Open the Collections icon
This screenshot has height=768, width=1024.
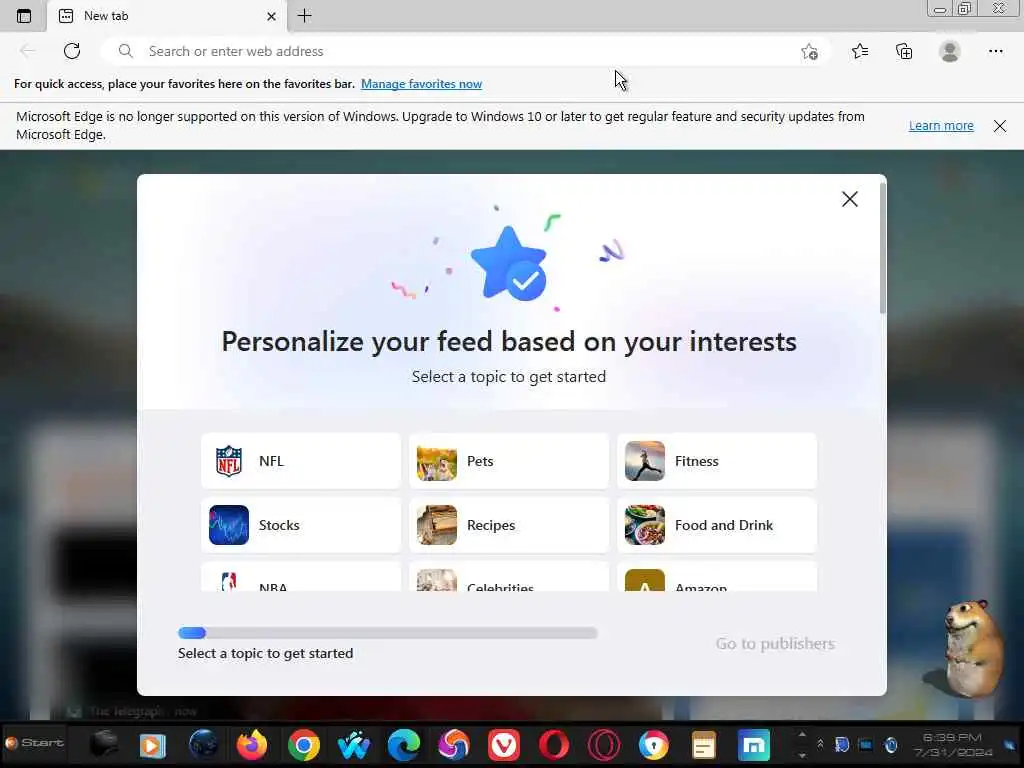[x=904, y=51]
